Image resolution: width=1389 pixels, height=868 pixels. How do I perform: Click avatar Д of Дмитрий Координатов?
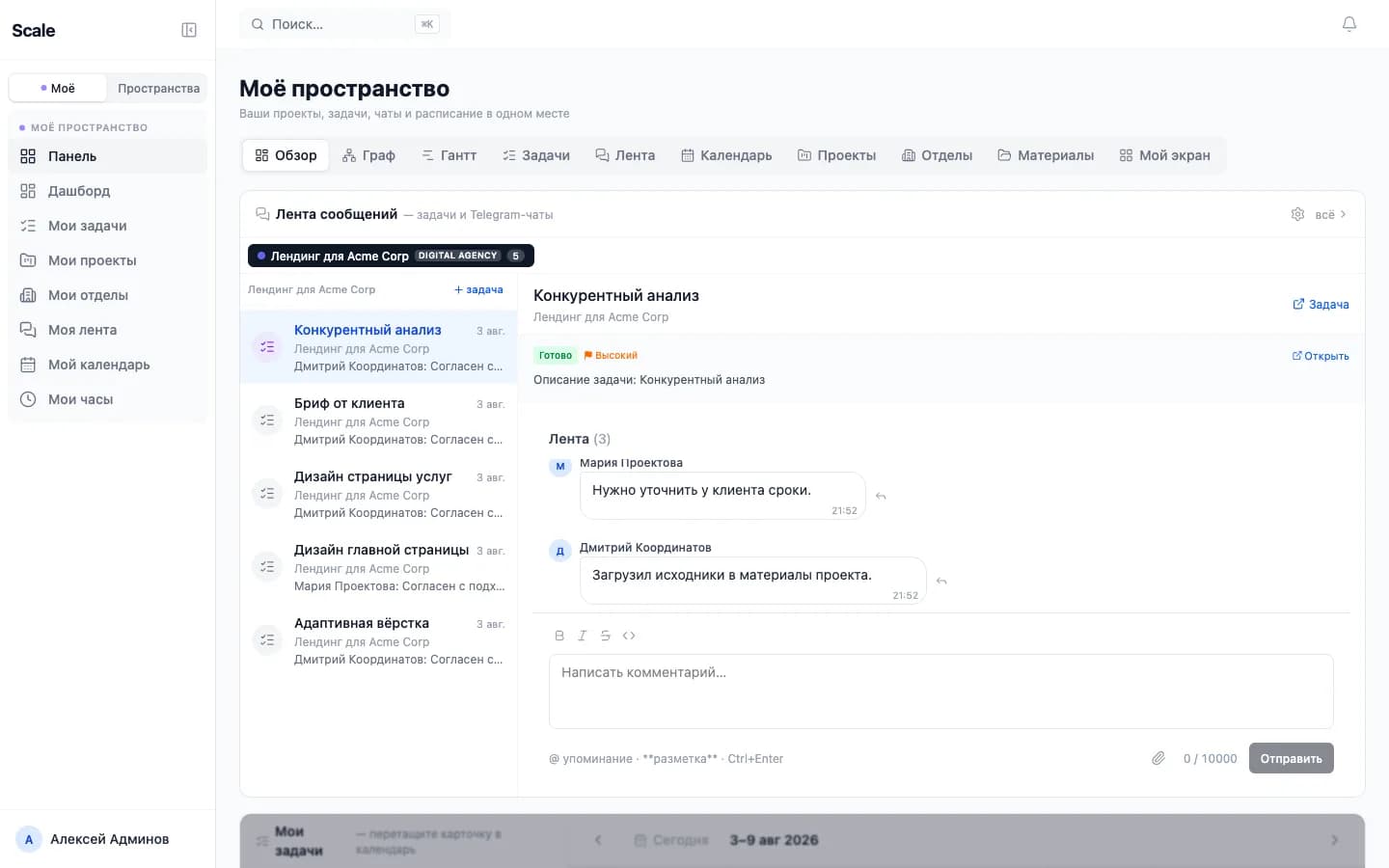(560, 552)
